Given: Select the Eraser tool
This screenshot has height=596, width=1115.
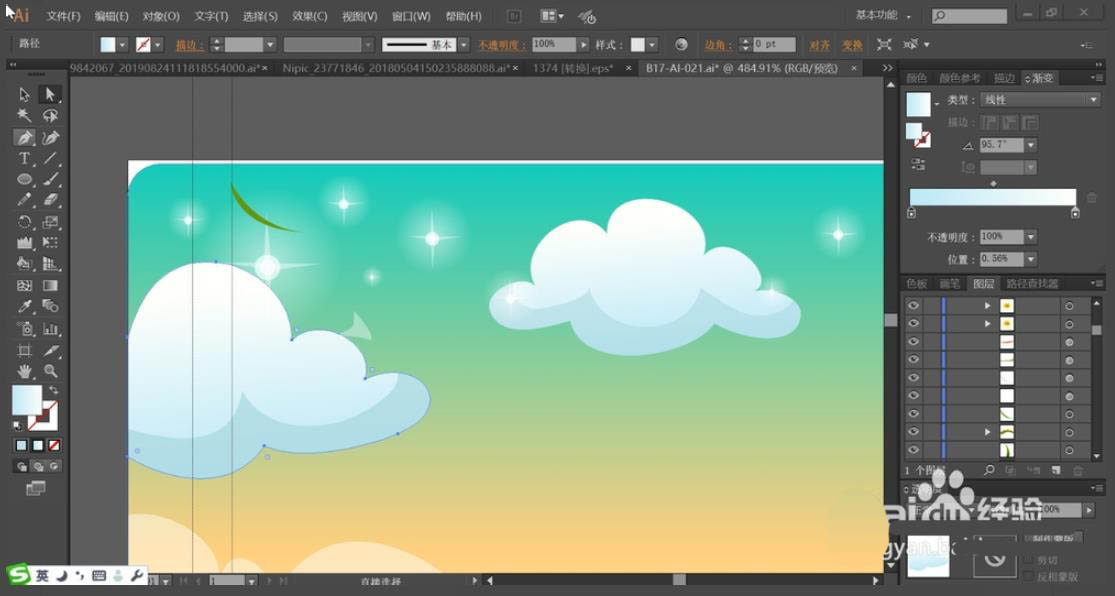Looking at the screenshot, I should pos(50,201).
